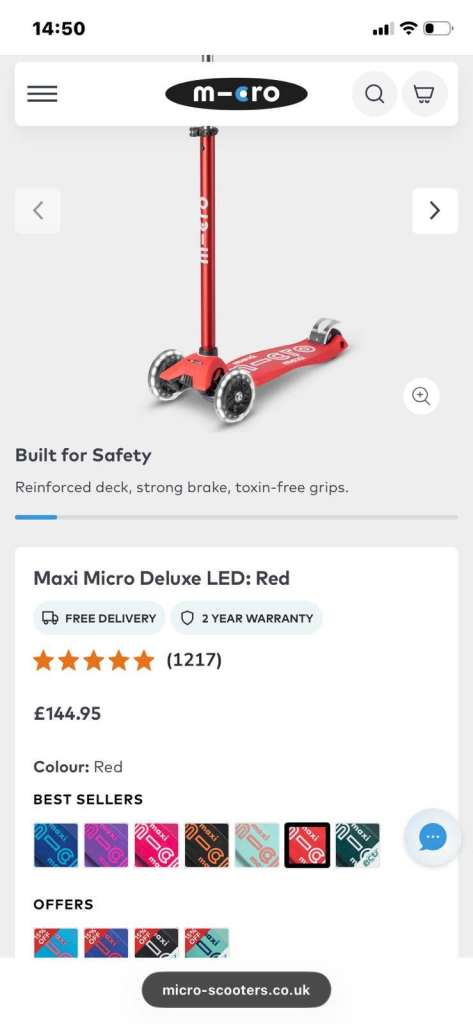Click the Free Delivery badge
473x1024 pixels.
(99, 618)
